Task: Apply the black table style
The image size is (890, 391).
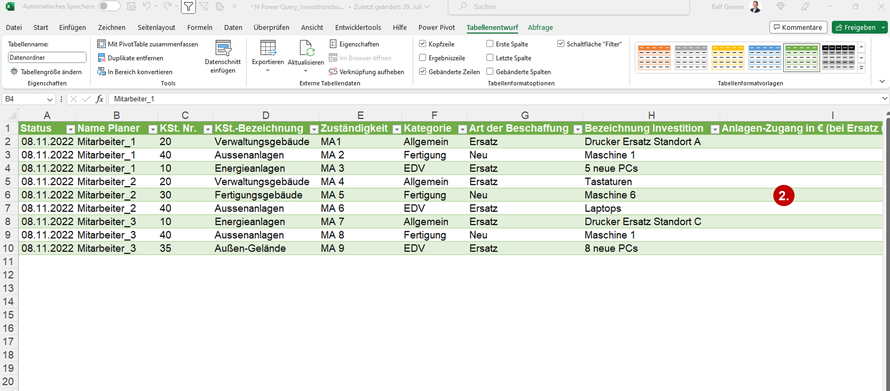Action: pos(838,57)
